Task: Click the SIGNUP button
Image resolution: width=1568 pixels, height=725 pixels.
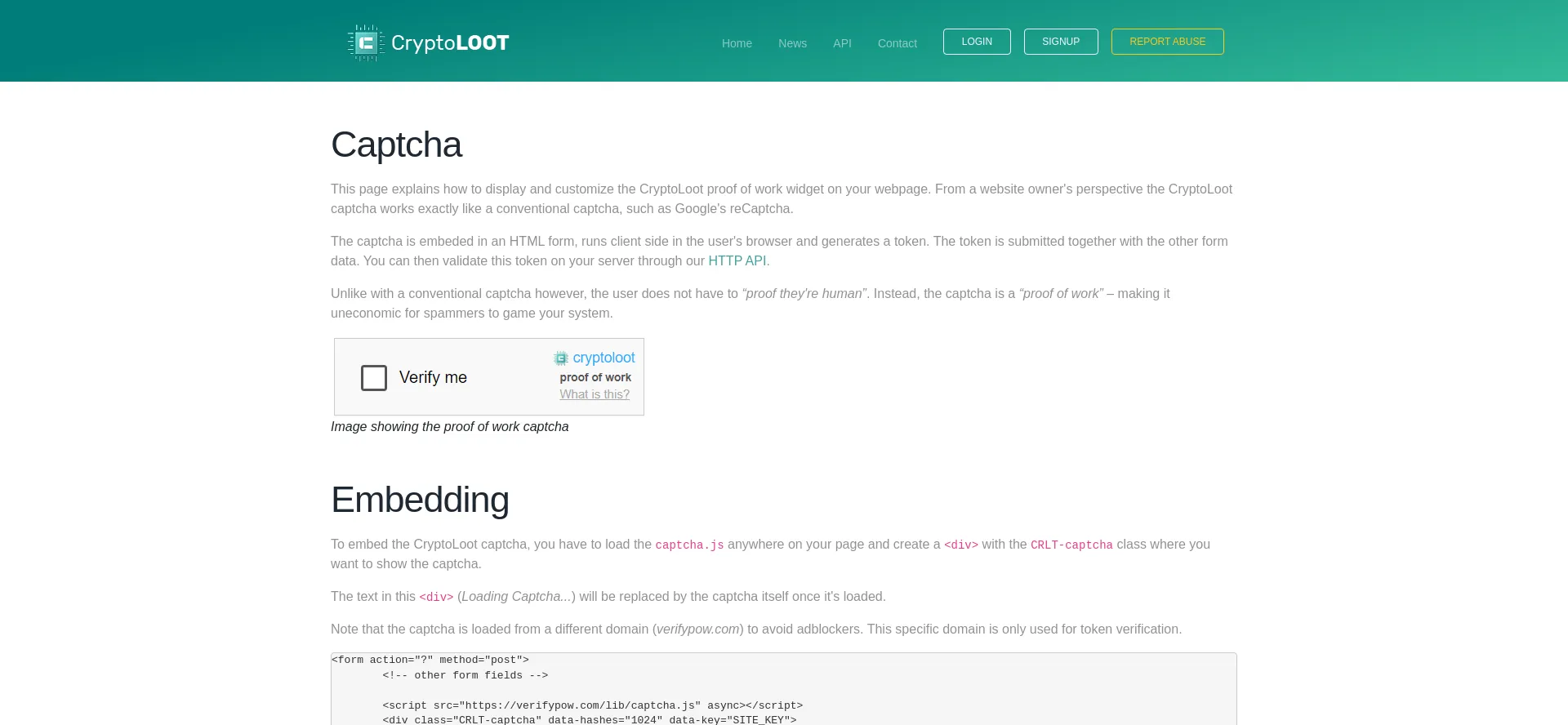Action: tap(1061, 42)
